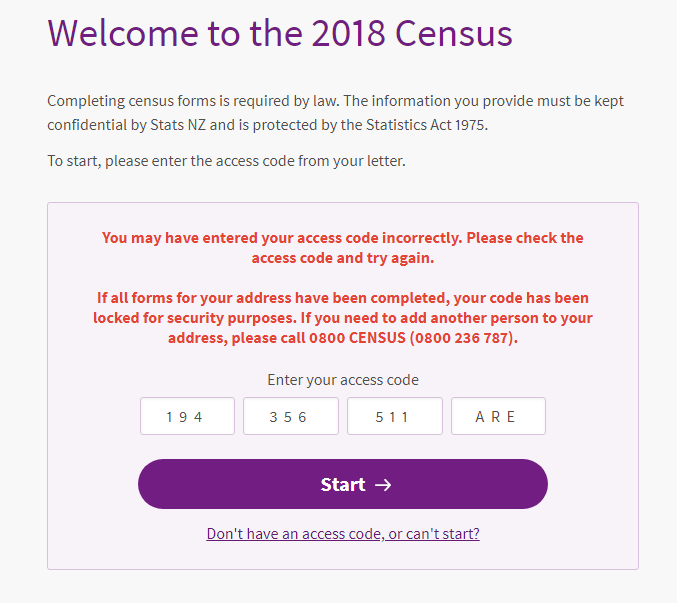Image resolution: width=677 pixels, height=603 pixels.
Task: Click the "0800 CENSUS" text in the error
Action: (x=357, y=338)
